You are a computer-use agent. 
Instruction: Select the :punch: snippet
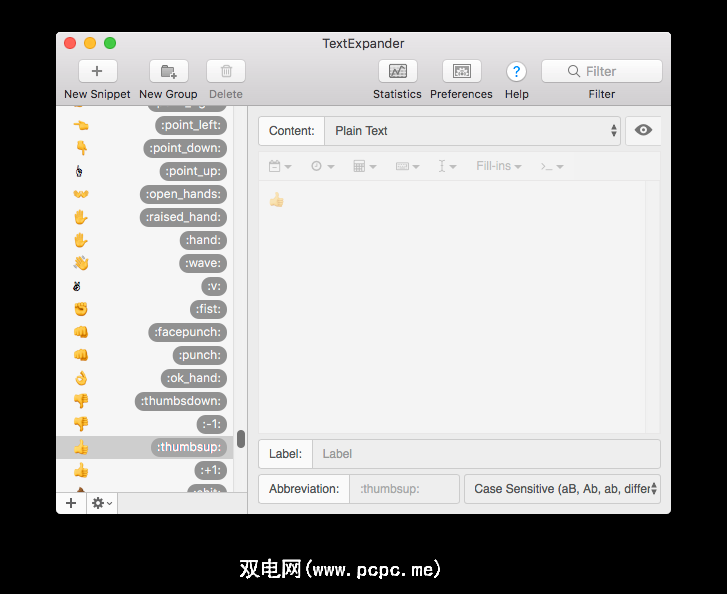click(145, 355)
